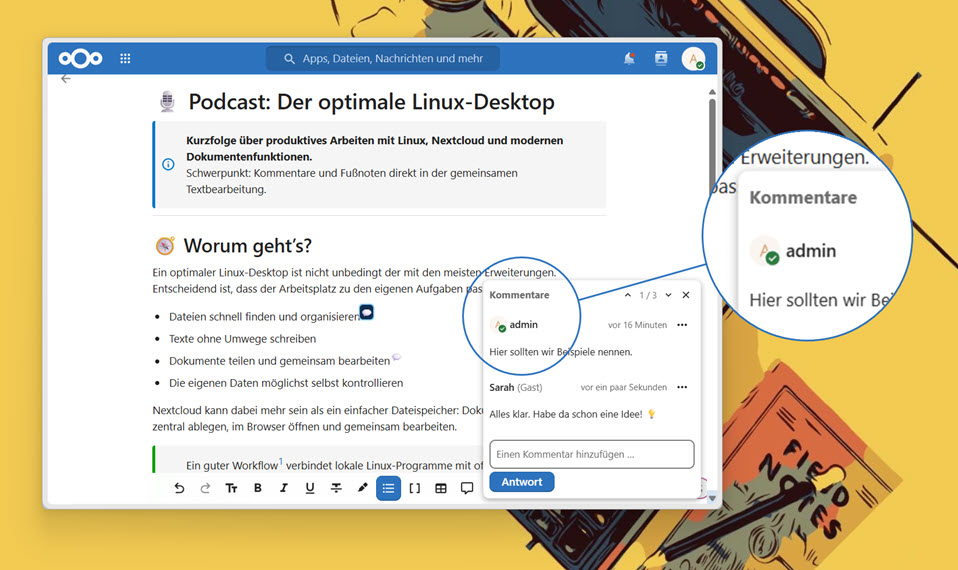Screen dimensions: 958x570
Task: Close the Kommentare panel
Action: pos(686,295)
